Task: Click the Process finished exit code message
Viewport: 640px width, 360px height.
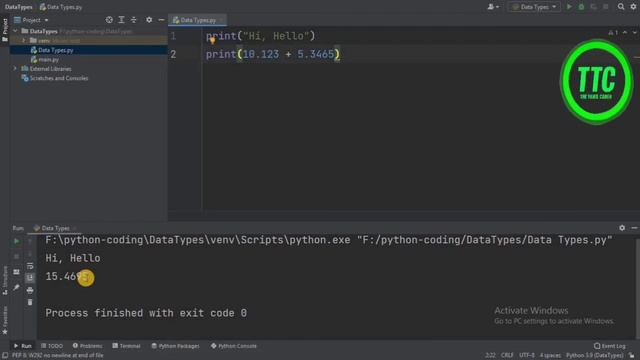Action: [146, 313]
